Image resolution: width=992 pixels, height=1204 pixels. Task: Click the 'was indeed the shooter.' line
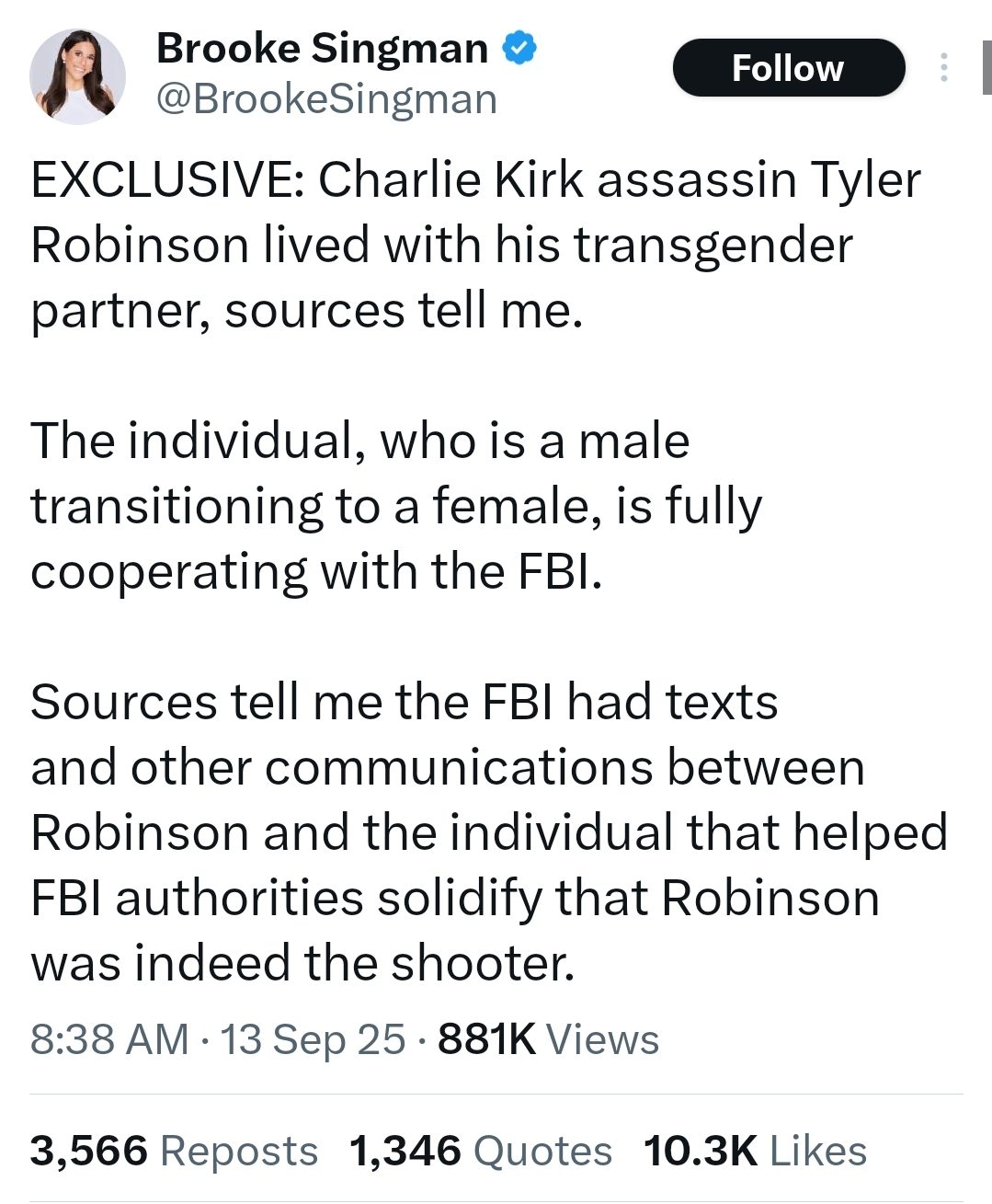tap(302, 963)
